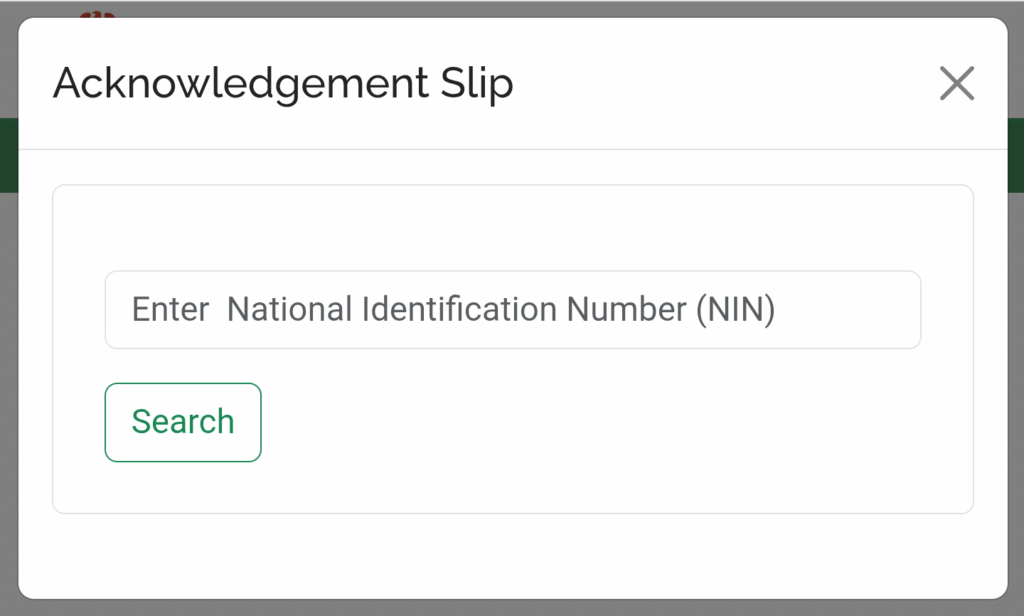1024x616 pixels.
Task: Click the gray backdrop below the dialog
Action: click(512, 608)
